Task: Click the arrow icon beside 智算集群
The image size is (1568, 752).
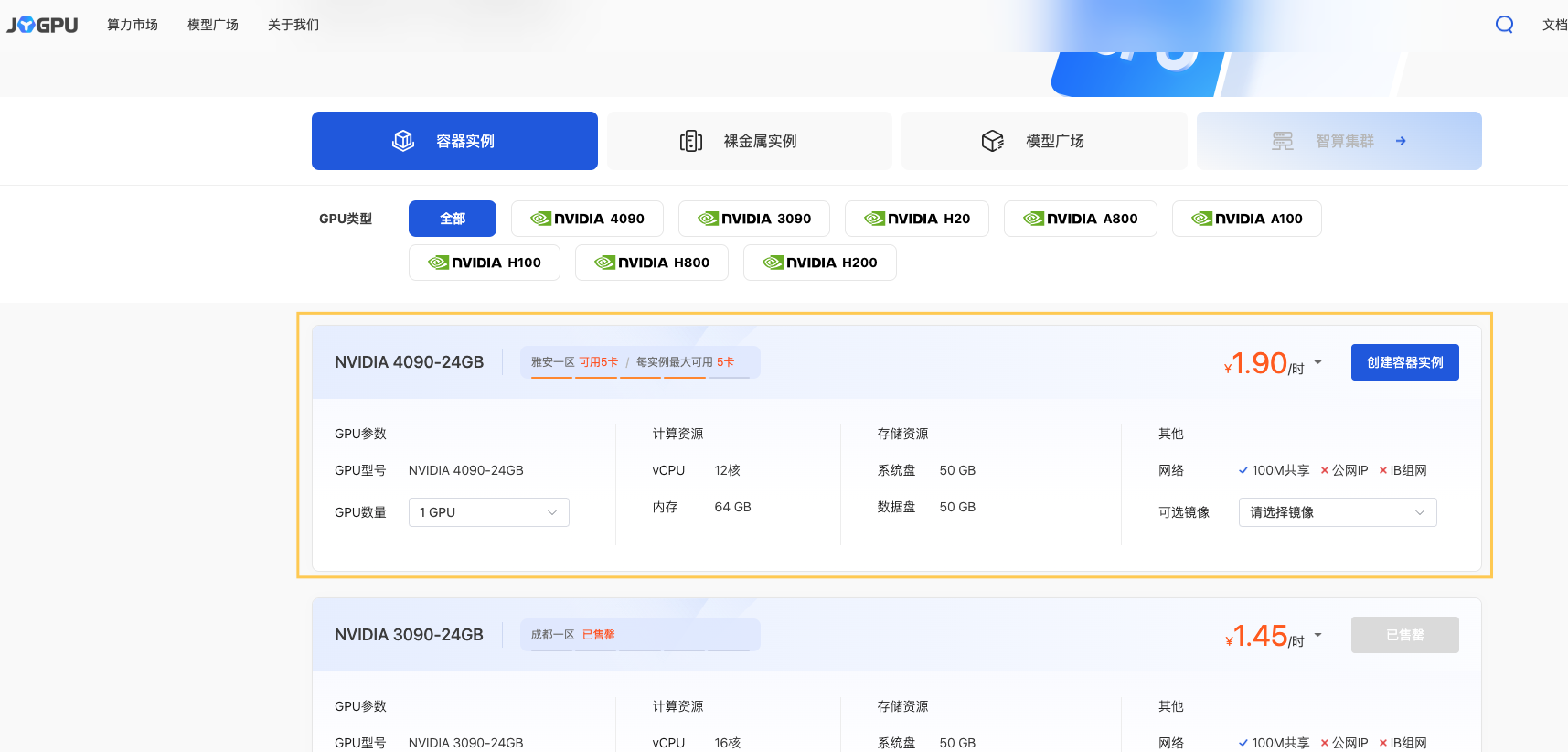Action: pyautogui.click(x=1401, y=141)
